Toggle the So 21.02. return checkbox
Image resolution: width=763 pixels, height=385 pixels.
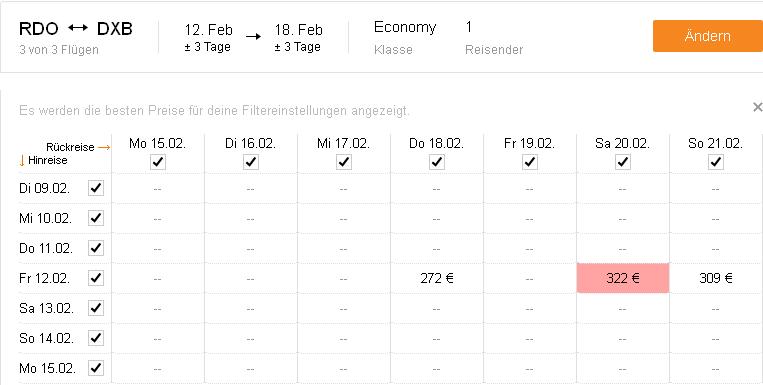pyautogui.click(x=715, y=162)
